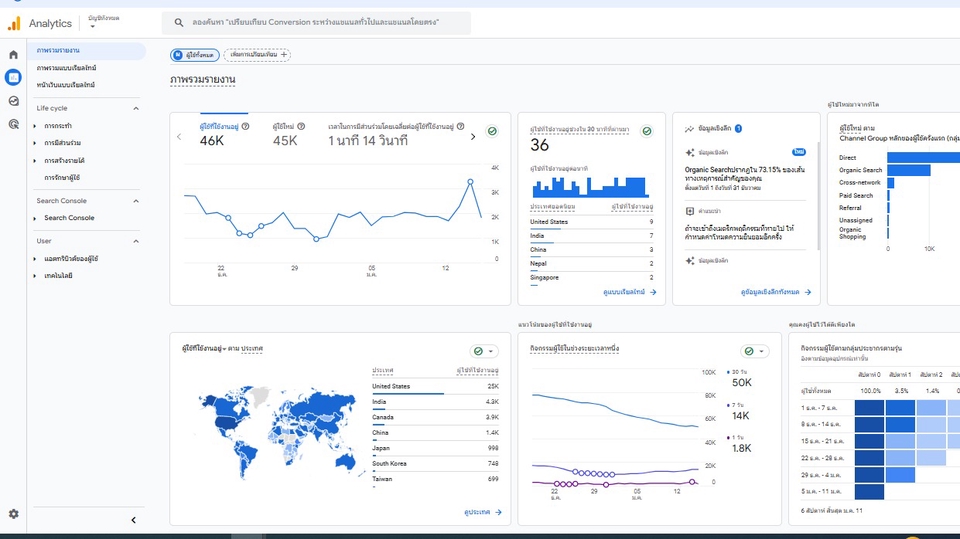Open the last item under User section
960x539 pixels.
click(x=58, y=276)
